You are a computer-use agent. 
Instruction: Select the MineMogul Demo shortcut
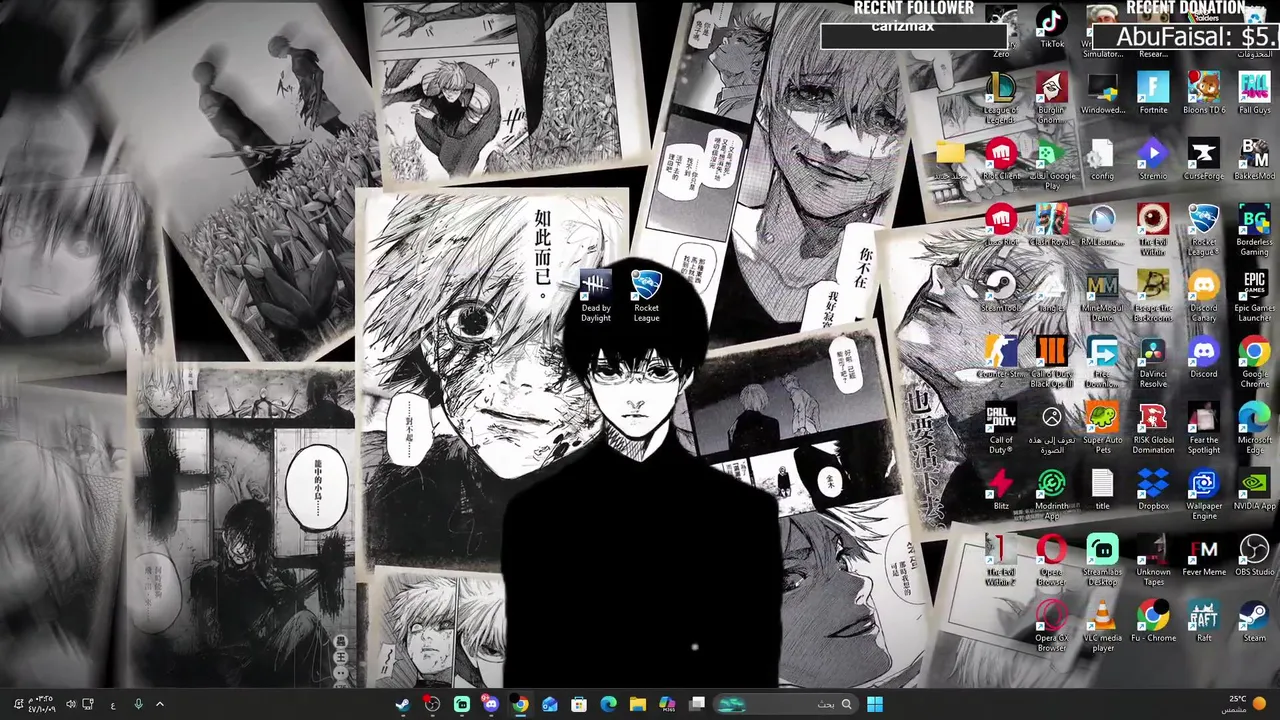click(x=1102, y=297)
